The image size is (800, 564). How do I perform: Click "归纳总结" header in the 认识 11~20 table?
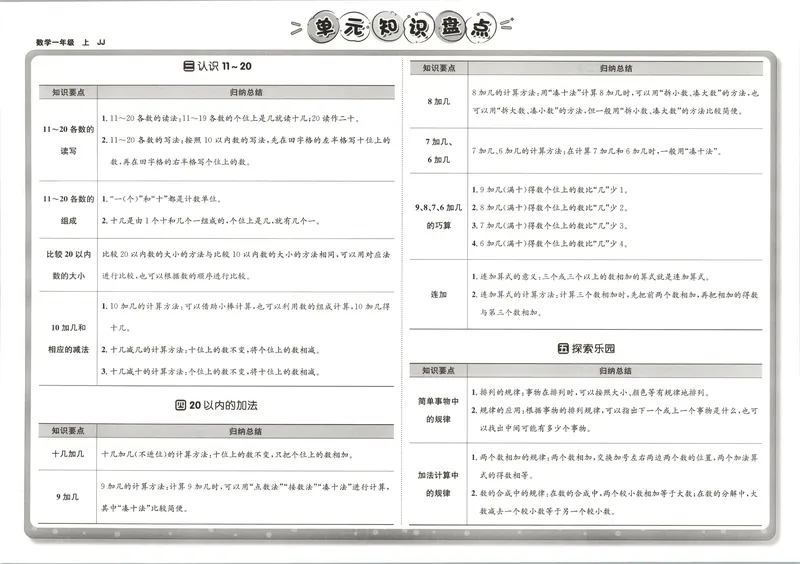click(x=246, y=92)
